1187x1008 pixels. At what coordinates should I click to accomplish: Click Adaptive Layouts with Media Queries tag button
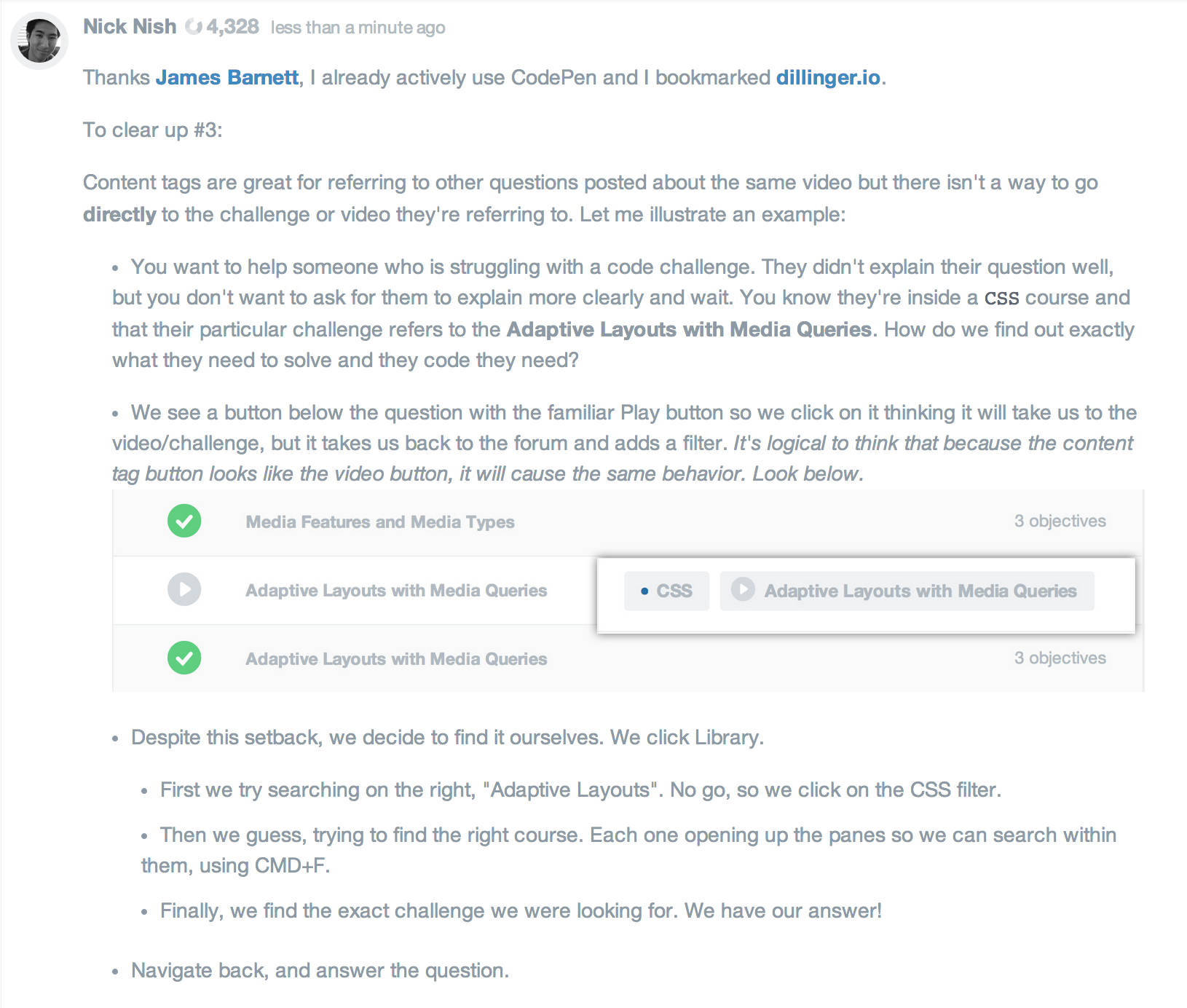(x=907, y=591)
